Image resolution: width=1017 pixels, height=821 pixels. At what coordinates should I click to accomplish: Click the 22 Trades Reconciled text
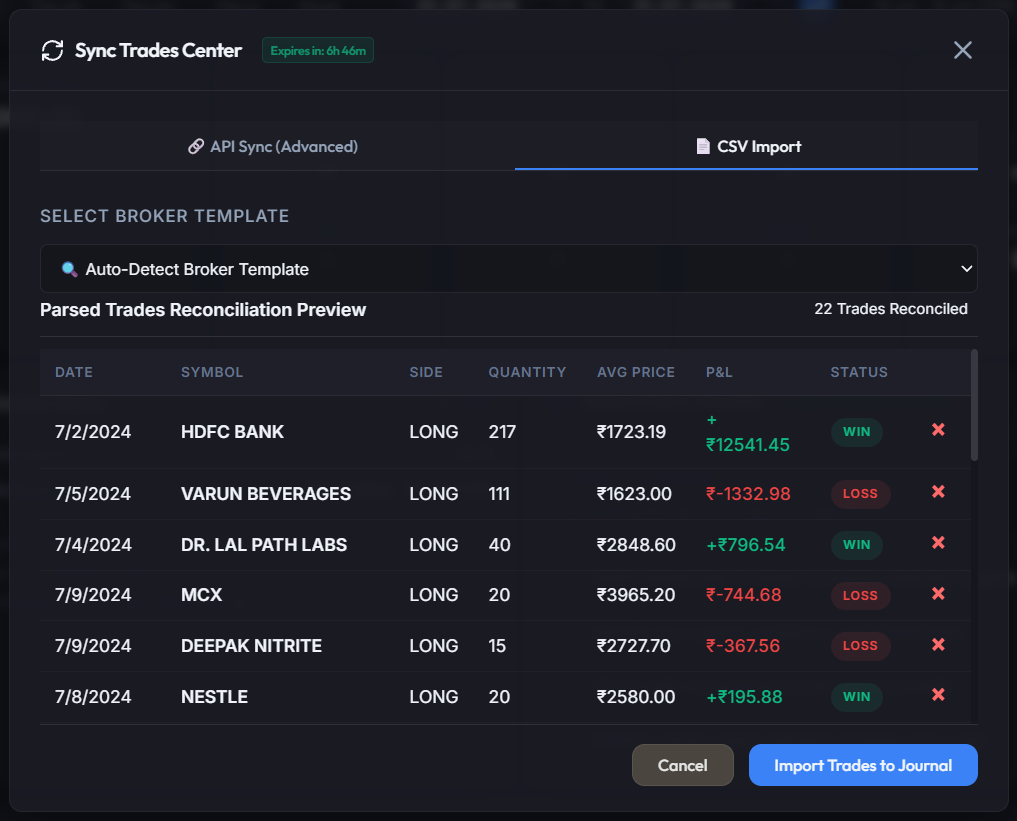pyautogui.click(x=891, y=309)
